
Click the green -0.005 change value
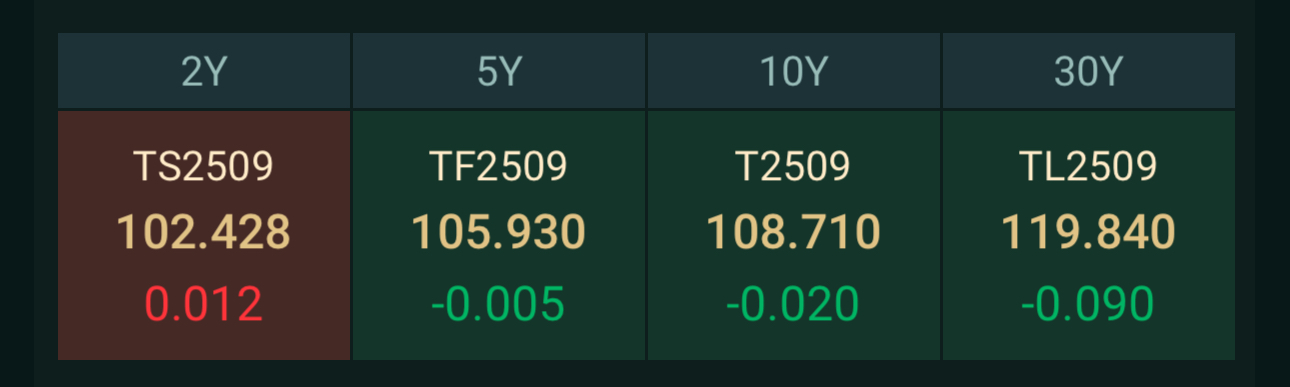(x=499, y=304)
